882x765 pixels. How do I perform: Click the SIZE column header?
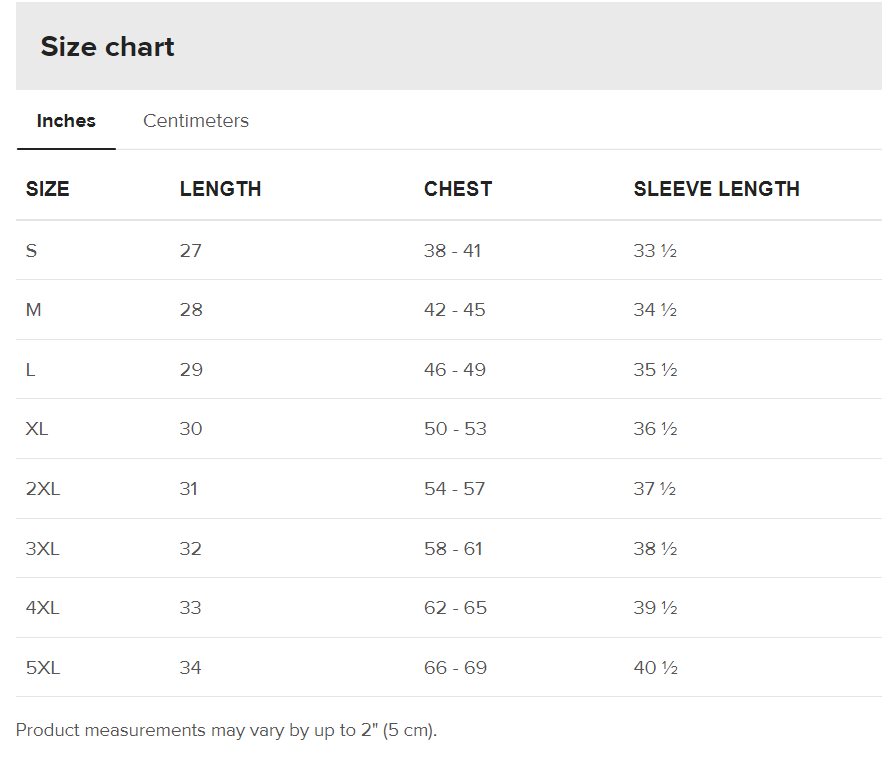click(x=47, y=189)
